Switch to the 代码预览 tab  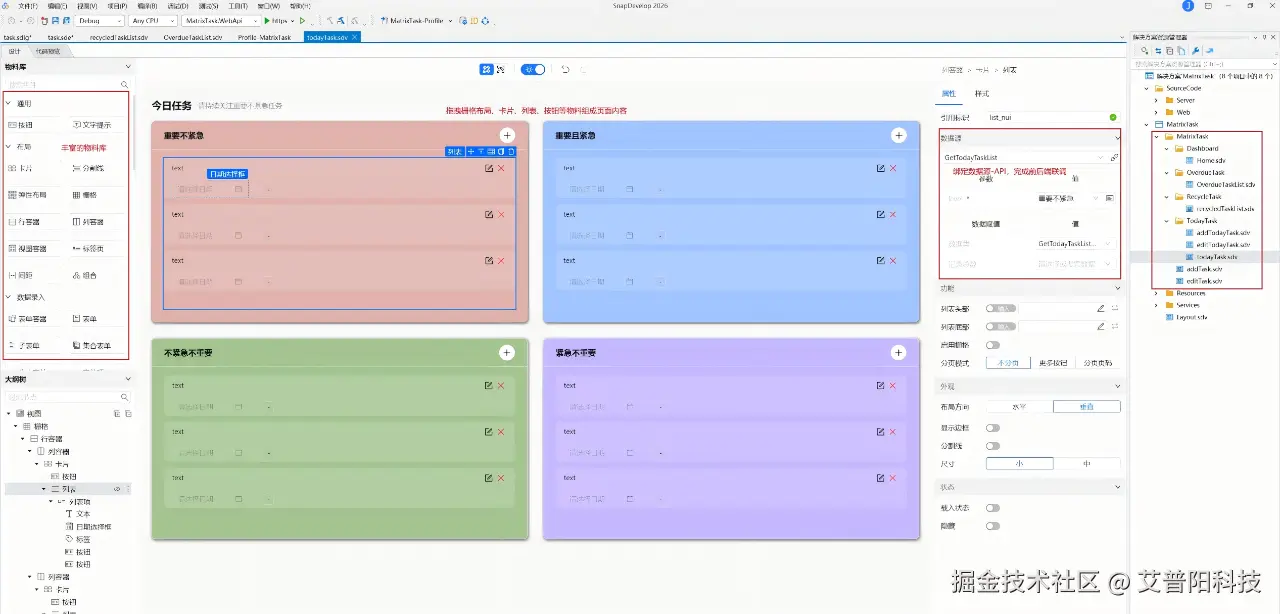click(x=48, y=51)
